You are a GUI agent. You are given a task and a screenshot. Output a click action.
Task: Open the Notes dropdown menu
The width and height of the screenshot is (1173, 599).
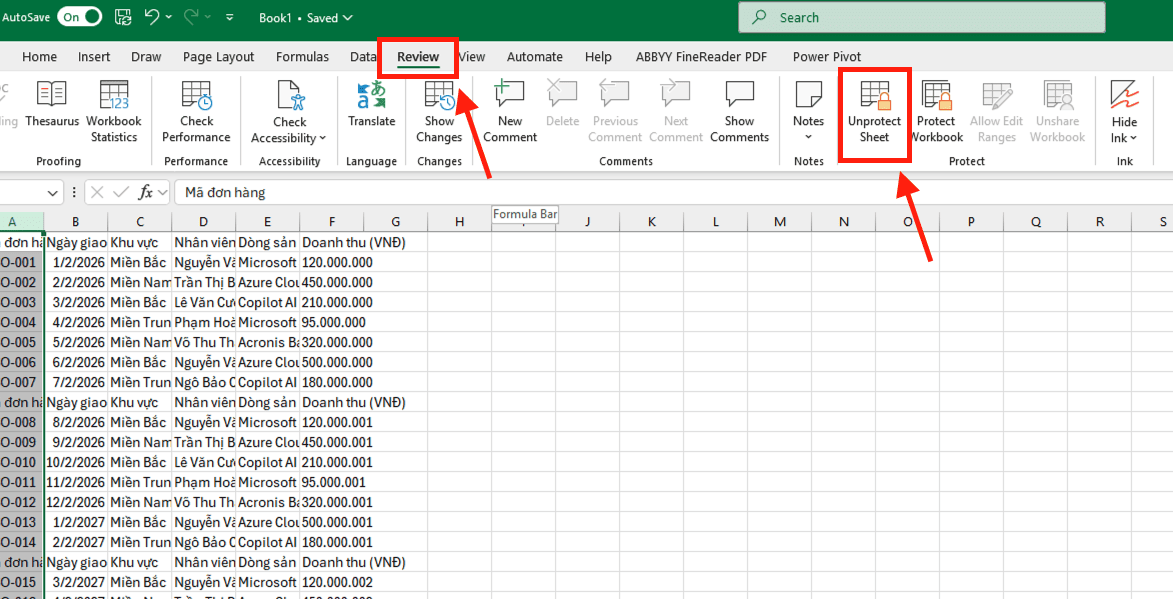(x=808, y=137)
